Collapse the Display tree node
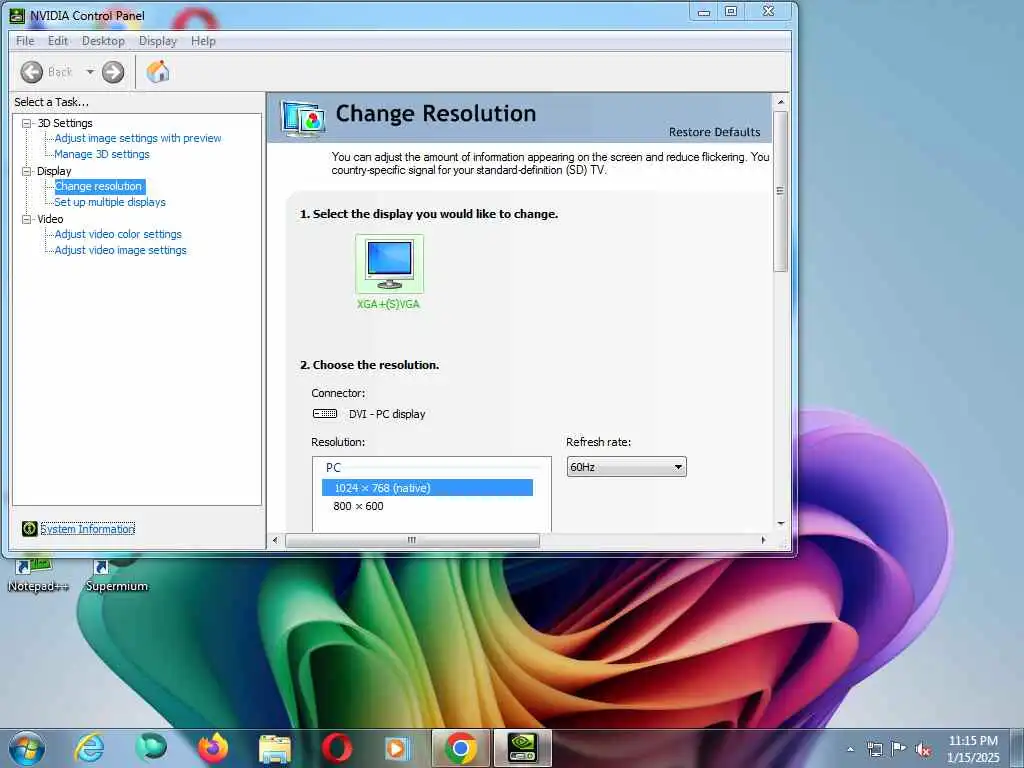Screen dimensions: 1024x768 click(x=27, y=171)
